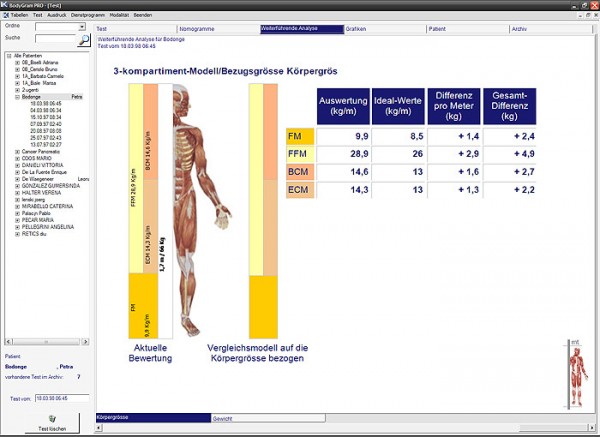Switch to the Nomogramme tab
Viewport: 600px width, 437px height.
pos(194,29)
